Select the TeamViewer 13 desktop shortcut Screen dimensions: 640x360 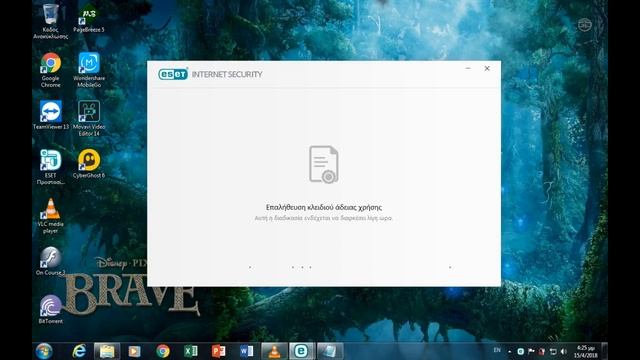click(x=51, y=115)
